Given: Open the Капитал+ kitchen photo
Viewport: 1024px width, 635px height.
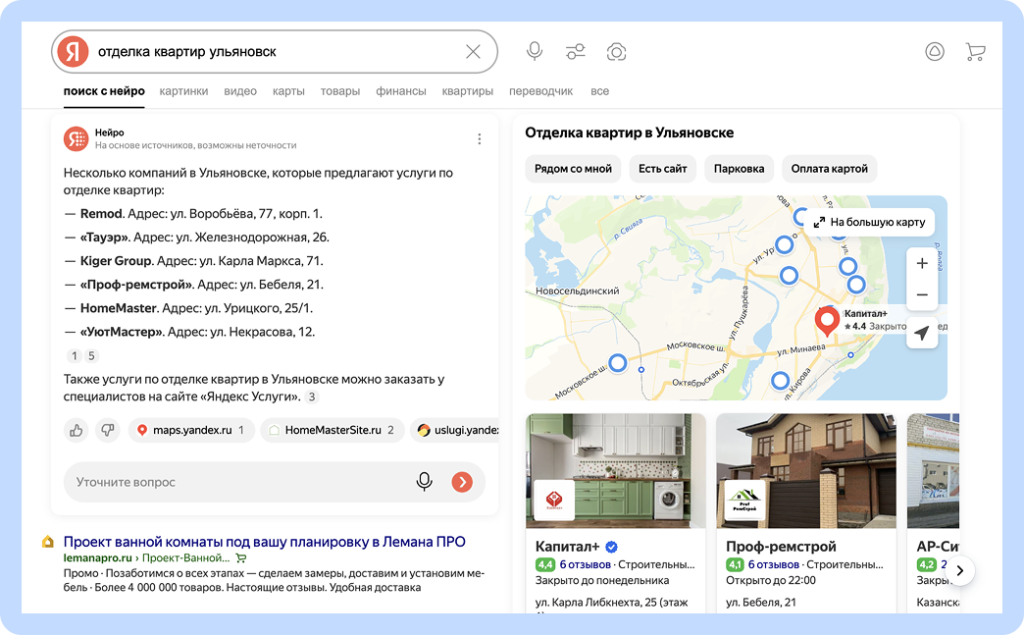Looking at the screenshot, I should (616, 470).
